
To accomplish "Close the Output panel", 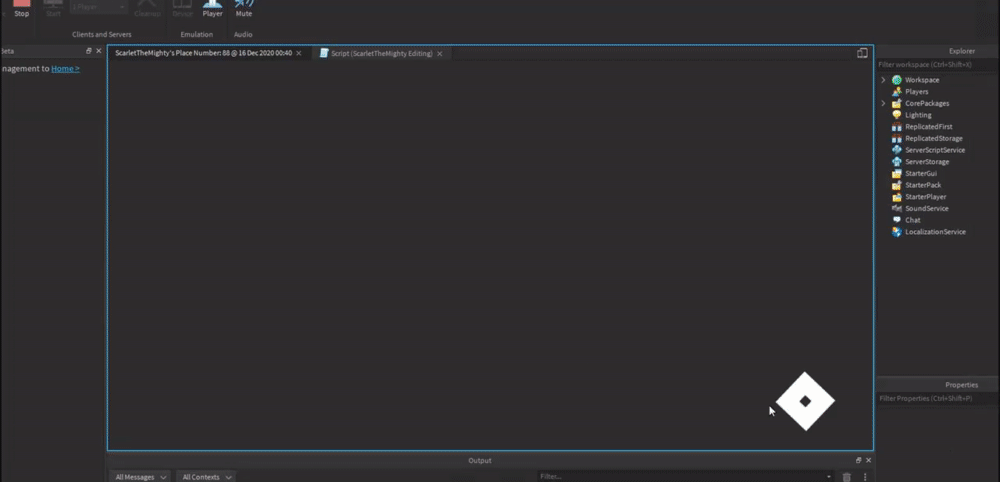I will (x=868, y=460).
